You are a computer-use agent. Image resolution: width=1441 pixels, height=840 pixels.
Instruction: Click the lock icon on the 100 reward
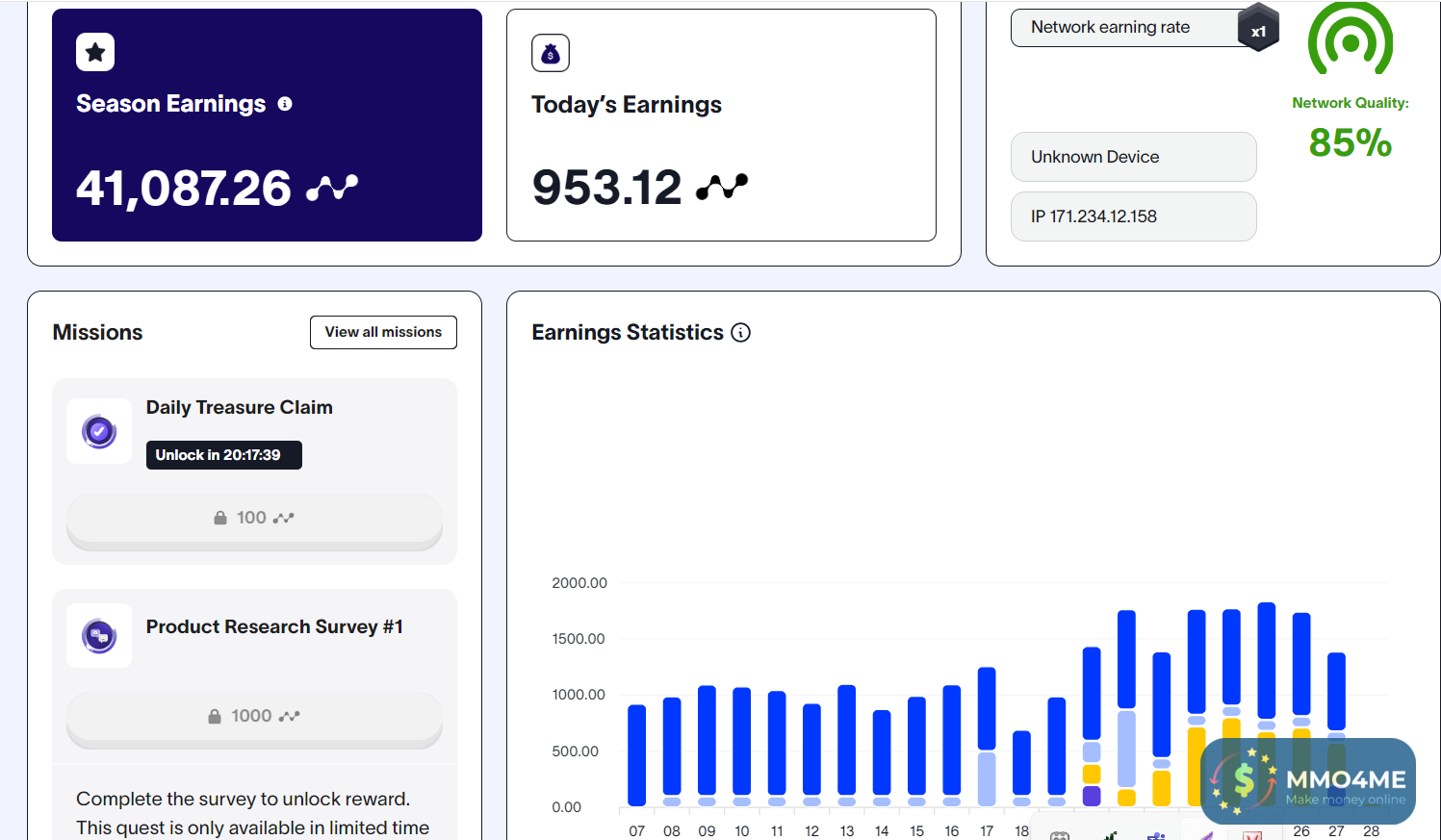pos(220,518)
